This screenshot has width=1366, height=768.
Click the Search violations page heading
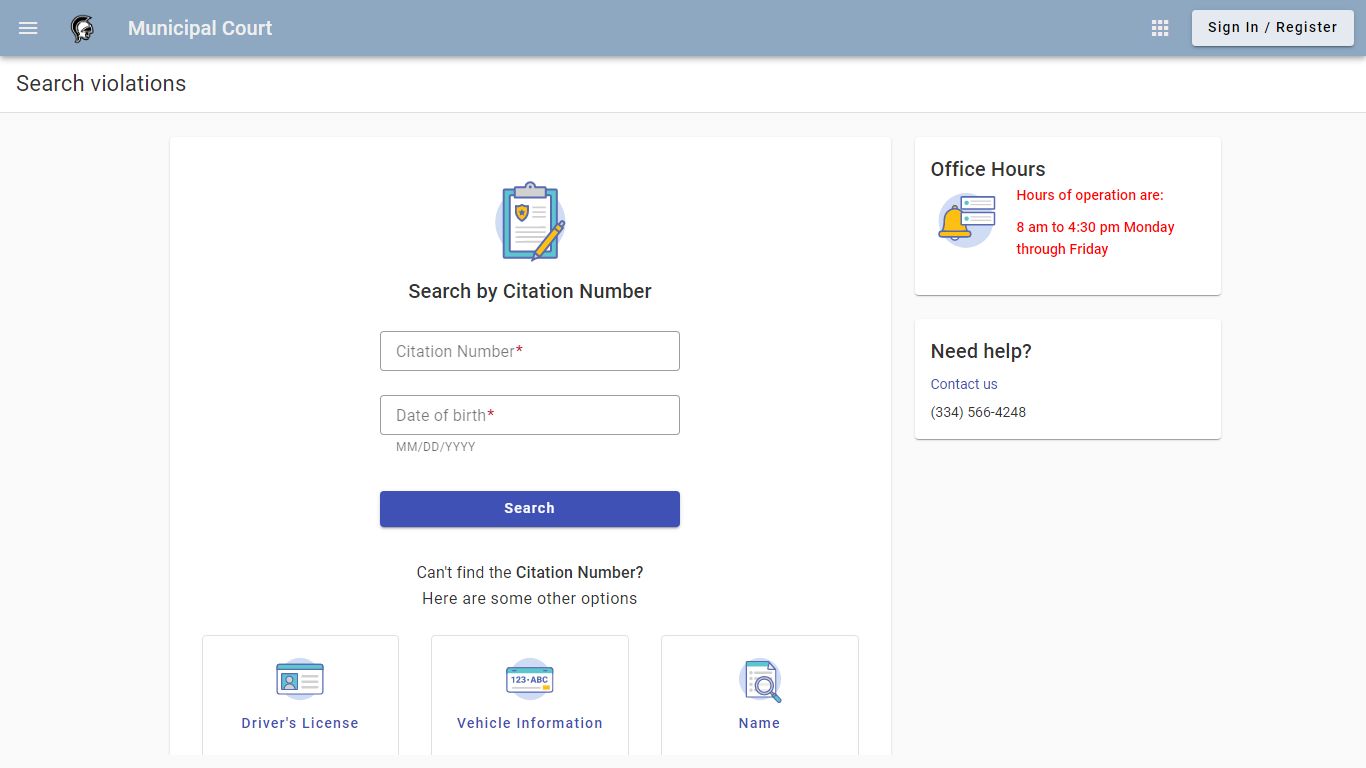coord(101,84)
